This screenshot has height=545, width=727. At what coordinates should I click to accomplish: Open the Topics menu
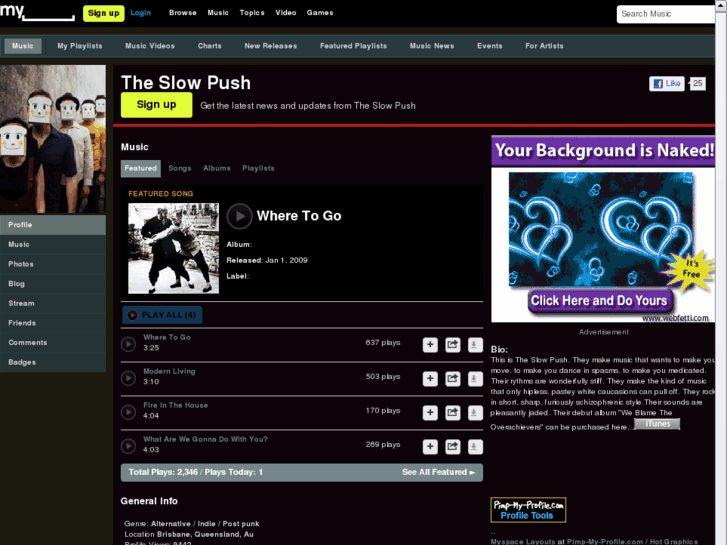pyautogui.click(x=252, y=13)
